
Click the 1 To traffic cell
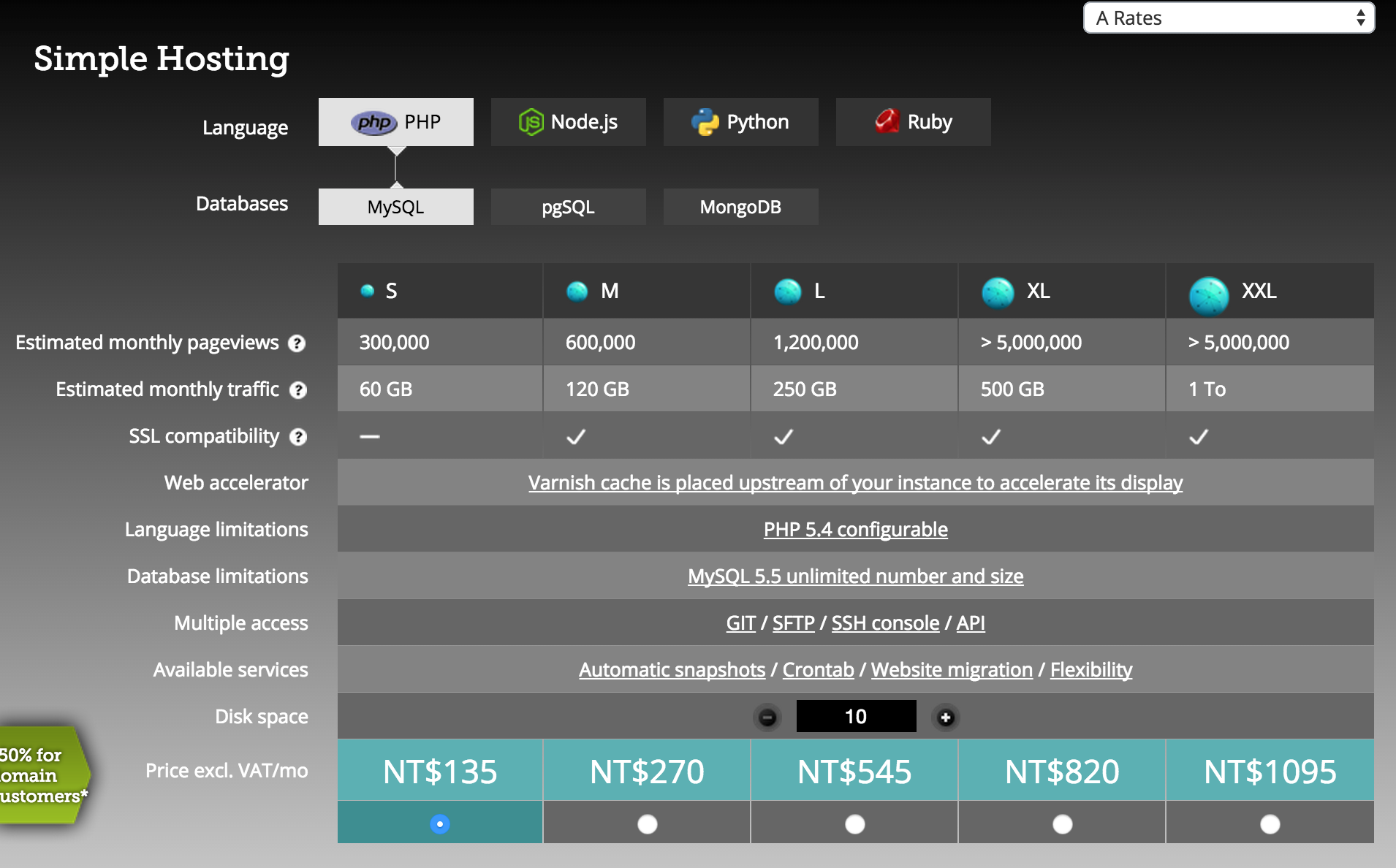1270,389
